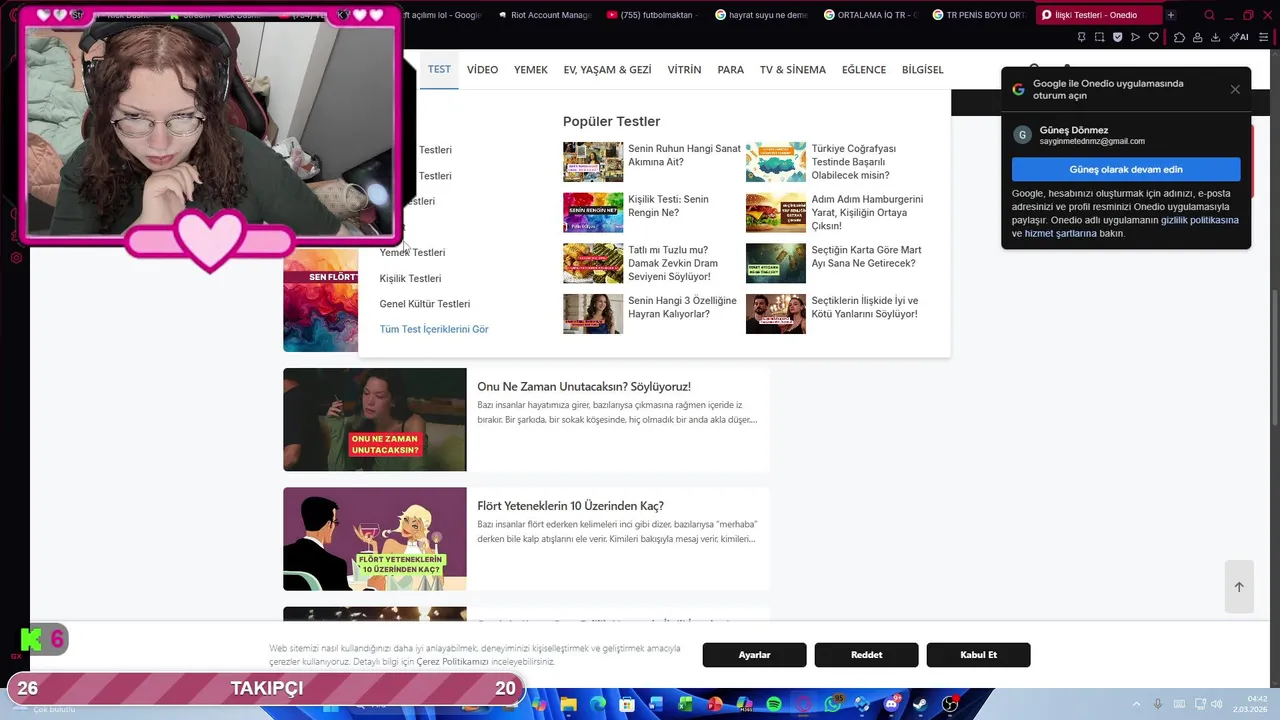Open the Çerez Politikamızı link
This screenshot has width=1280, height=720.
(x=452, y=661)
